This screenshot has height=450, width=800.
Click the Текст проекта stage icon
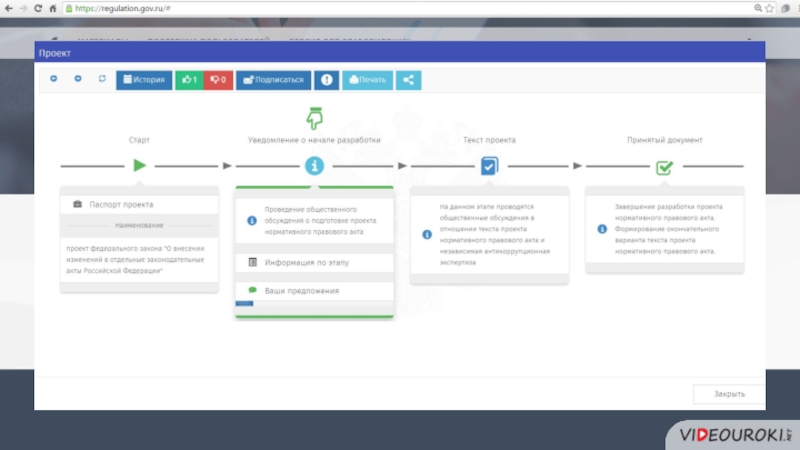click(489, 166)
